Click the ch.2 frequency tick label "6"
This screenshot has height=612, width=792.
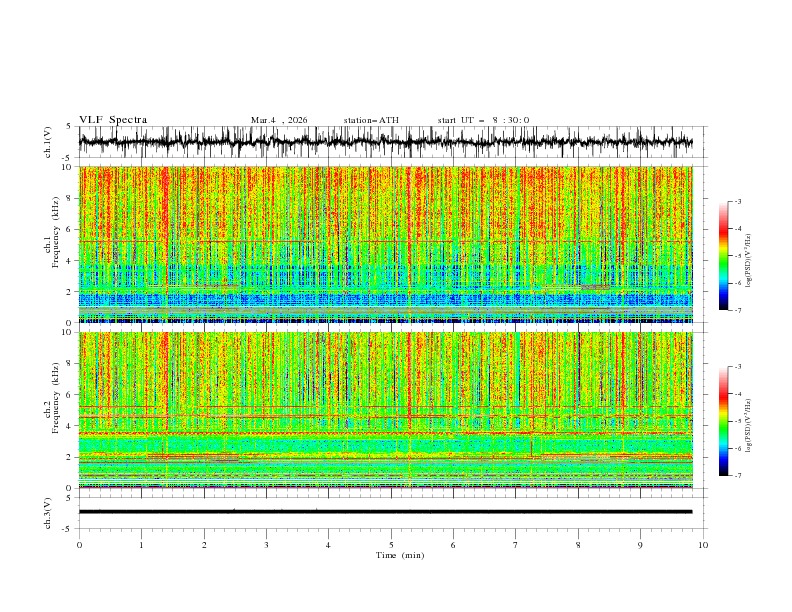(70, 395)
